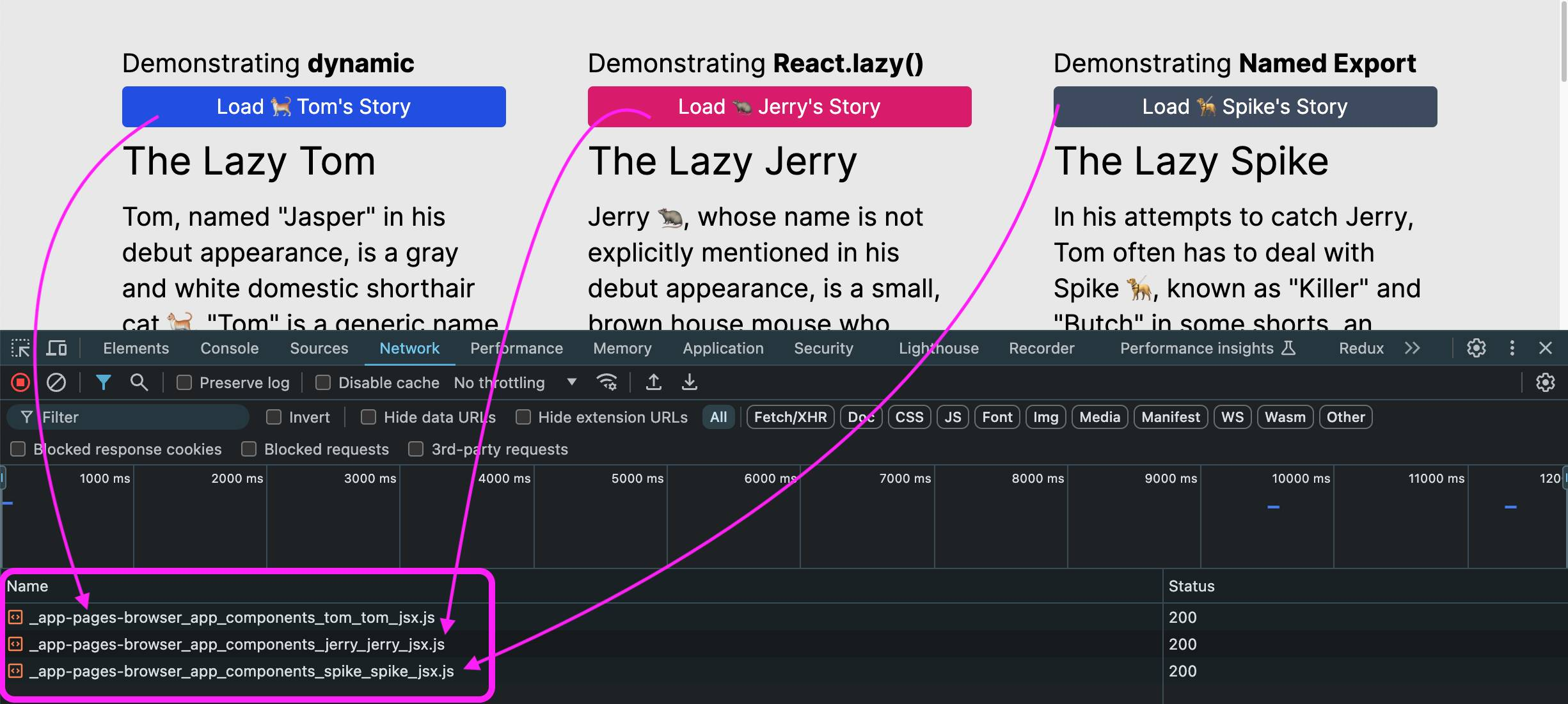Click script icon beside jerry_jerry_jsx.js
This screenshot has width=1568, height=704.
(x=15, y=644)
